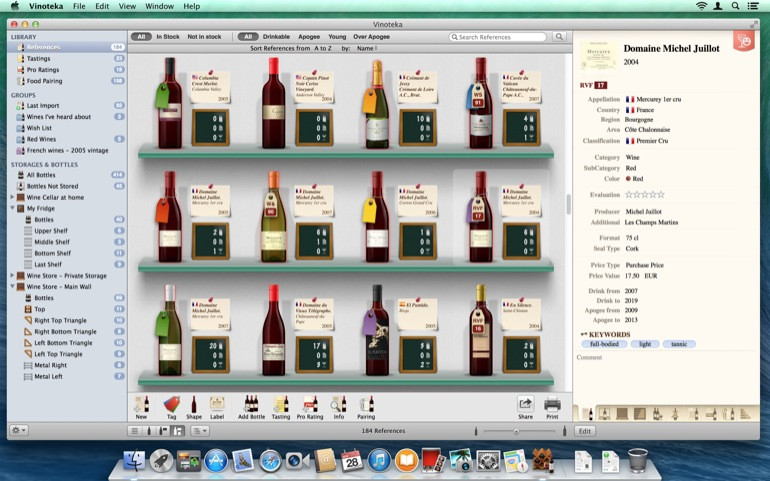Open the Window menu
Image resolution: width=770 pixels, height=481 pixels.
point(159,6)
